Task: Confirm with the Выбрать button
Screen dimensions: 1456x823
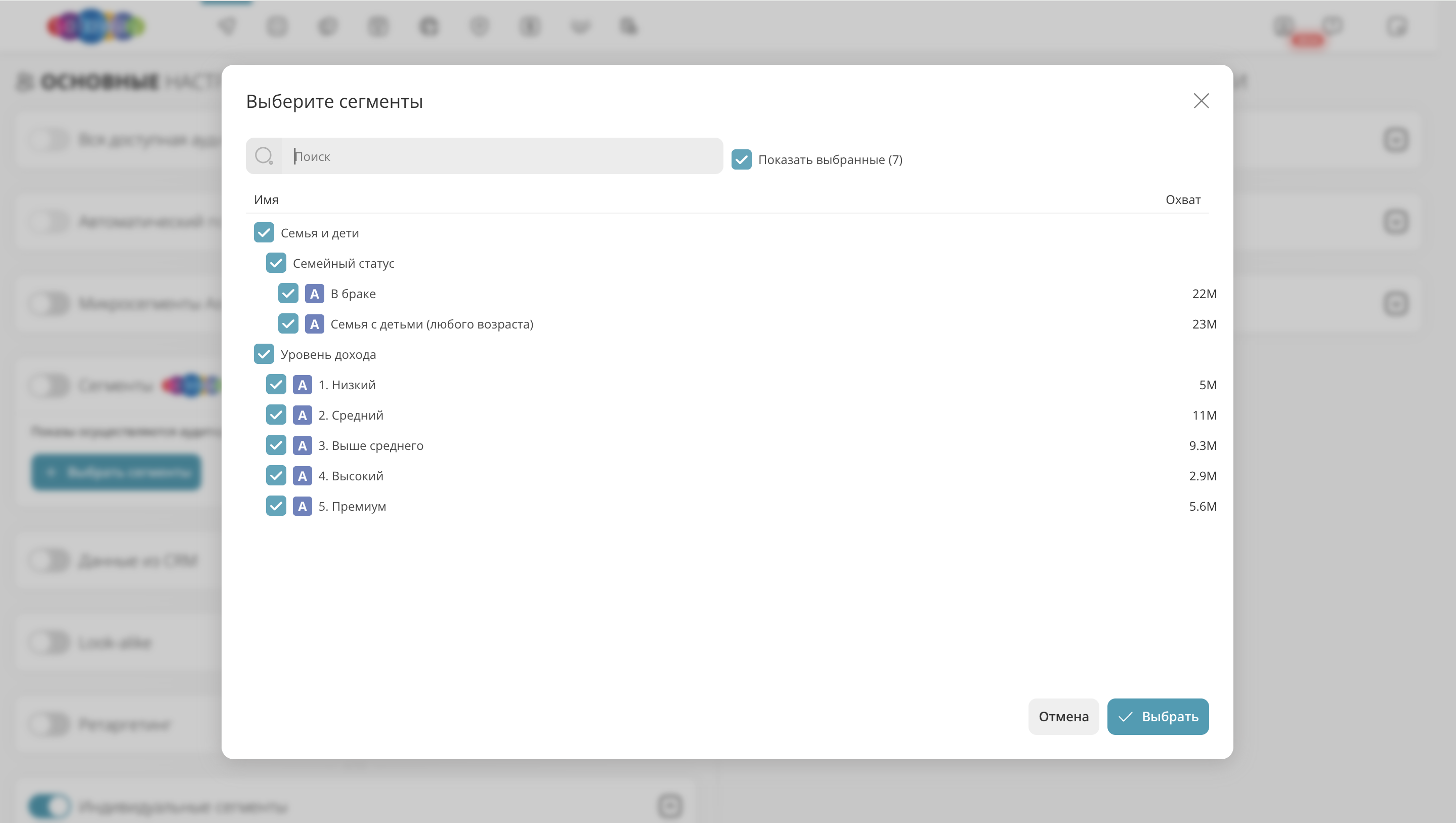Action: click(x=1158, y=716)
